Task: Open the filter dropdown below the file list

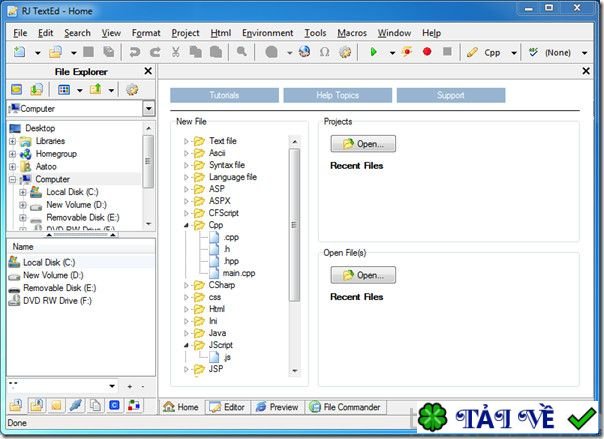Action: tap(112, 385)
